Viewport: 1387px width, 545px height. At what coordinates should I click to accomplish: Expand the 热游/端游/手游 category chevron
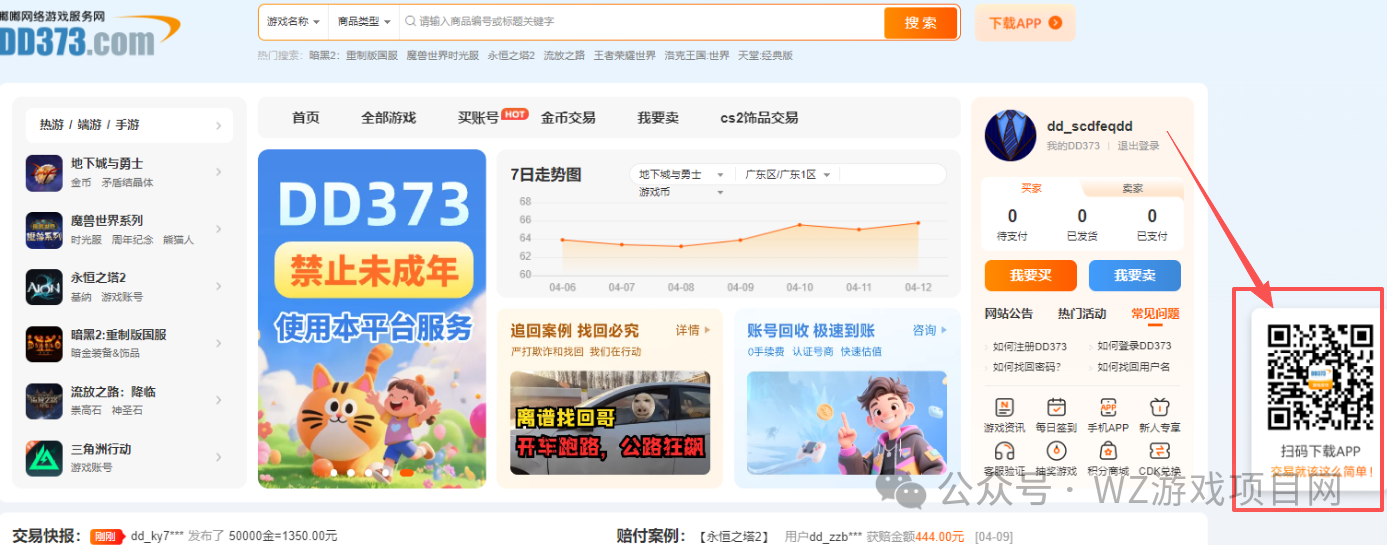pyautogui.click(x=218, y=125)
